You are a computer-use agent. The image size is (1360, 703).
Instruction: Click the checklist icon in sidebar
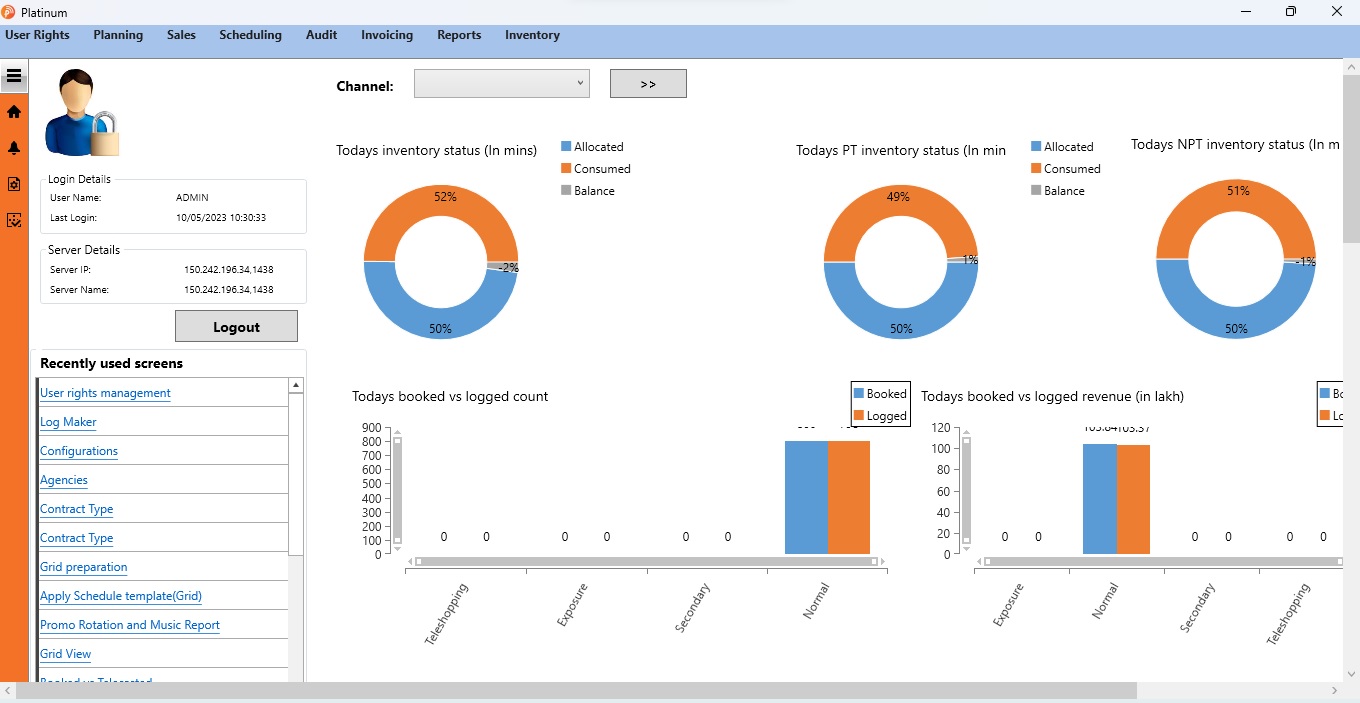14,220
